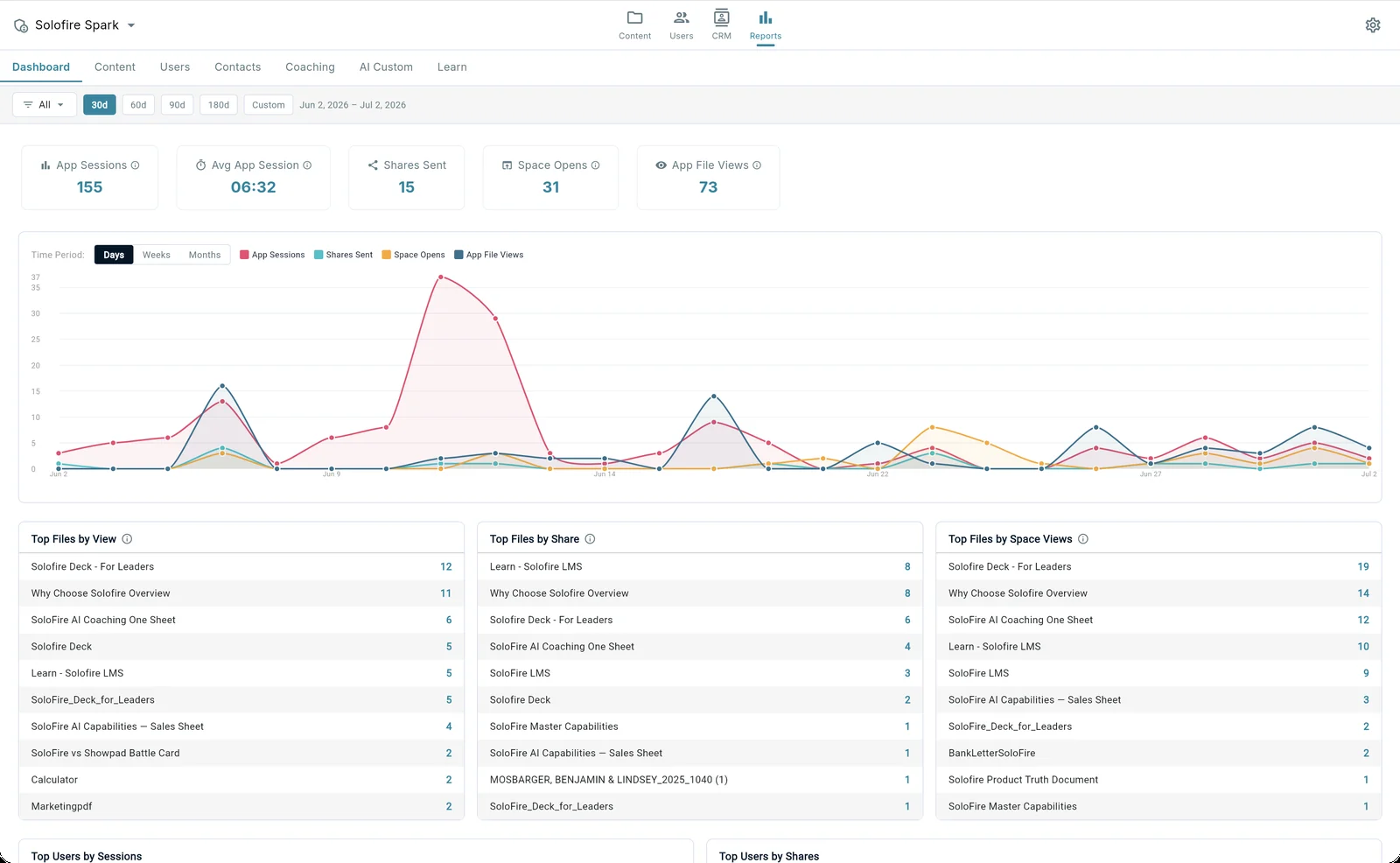
Task: Click the Top Users by Shares heading
Action: [x=769, y=856]
